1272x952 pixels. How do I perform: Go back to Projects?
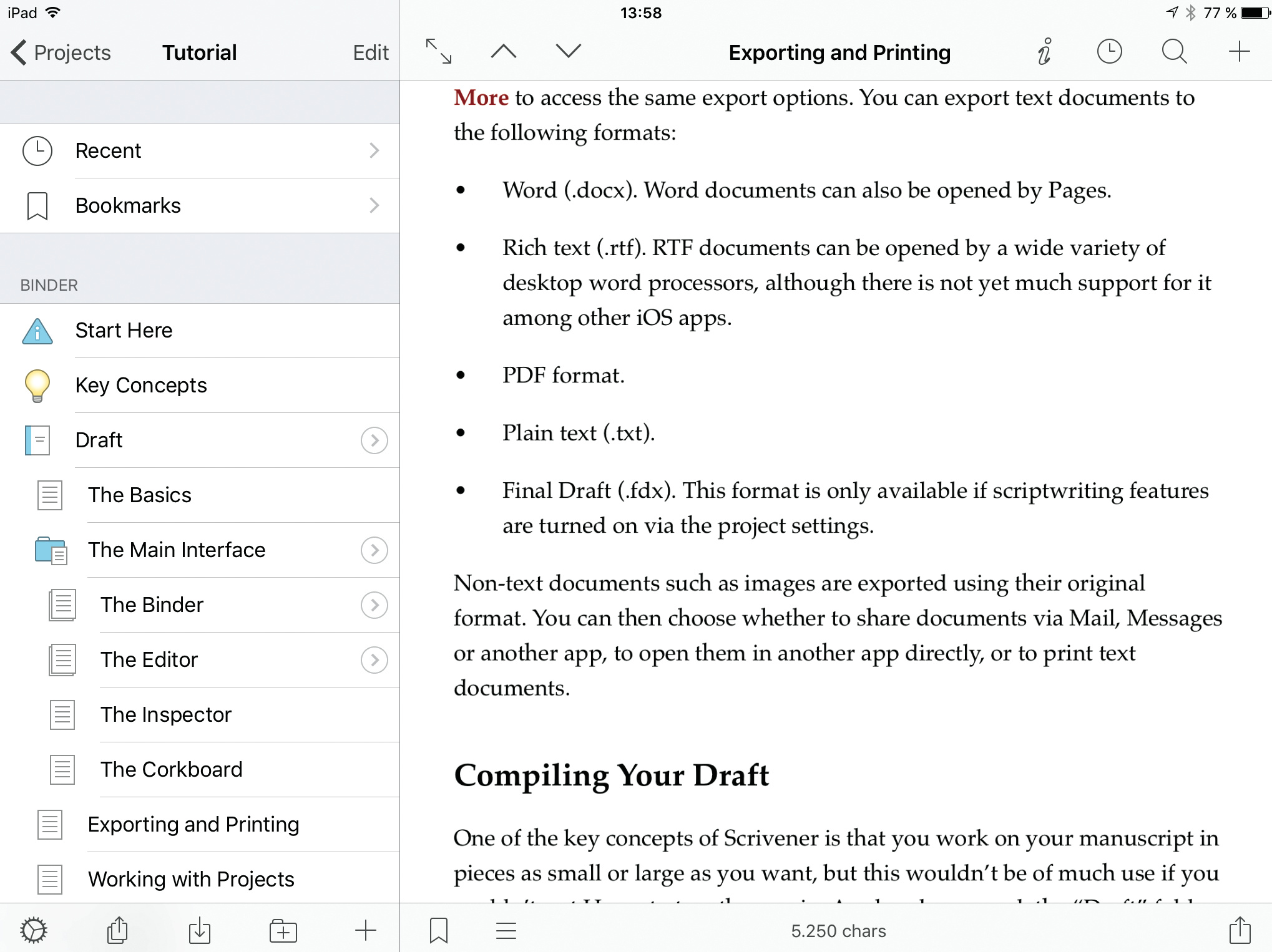tap(61, 53)
